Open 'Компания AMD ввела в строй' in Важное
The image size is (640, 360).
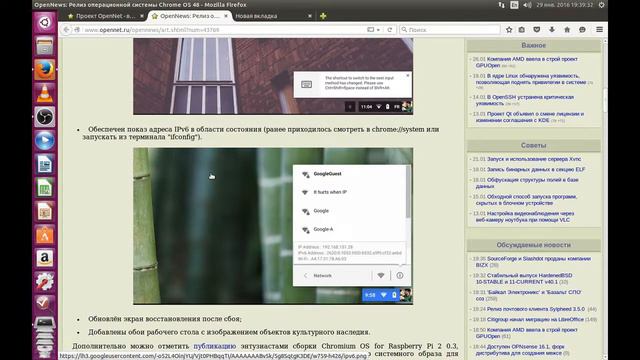pos(527,62)
